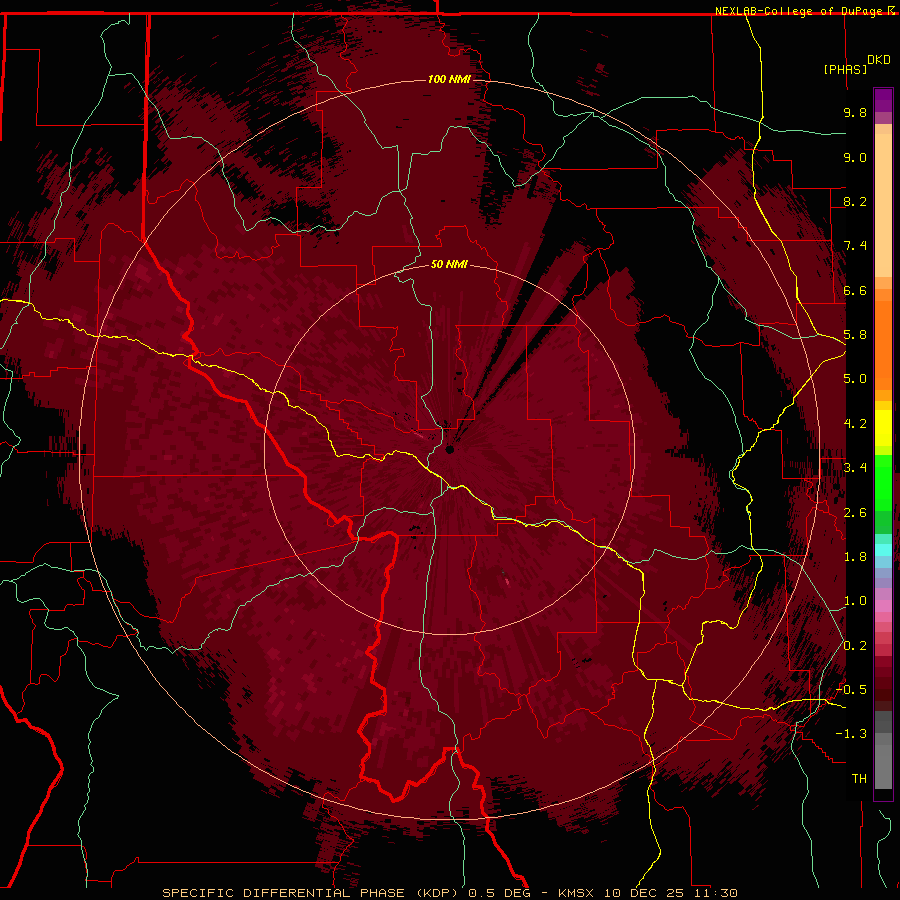This screenshot has height=900, width=900.
Task: Click the 5.0 value on color scale
Action: click(855, 379)
